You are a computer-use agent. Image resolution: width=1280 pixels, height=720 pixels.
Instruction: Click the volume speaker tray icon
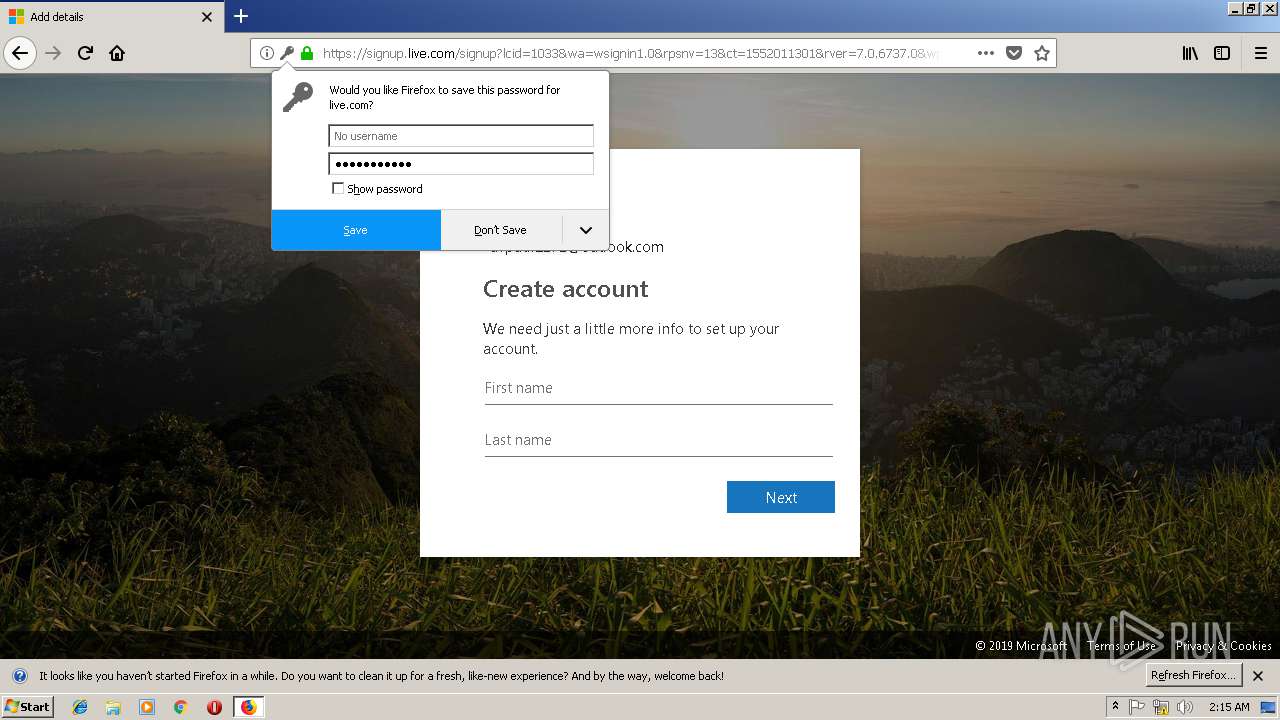click(x=1185, y=707)
